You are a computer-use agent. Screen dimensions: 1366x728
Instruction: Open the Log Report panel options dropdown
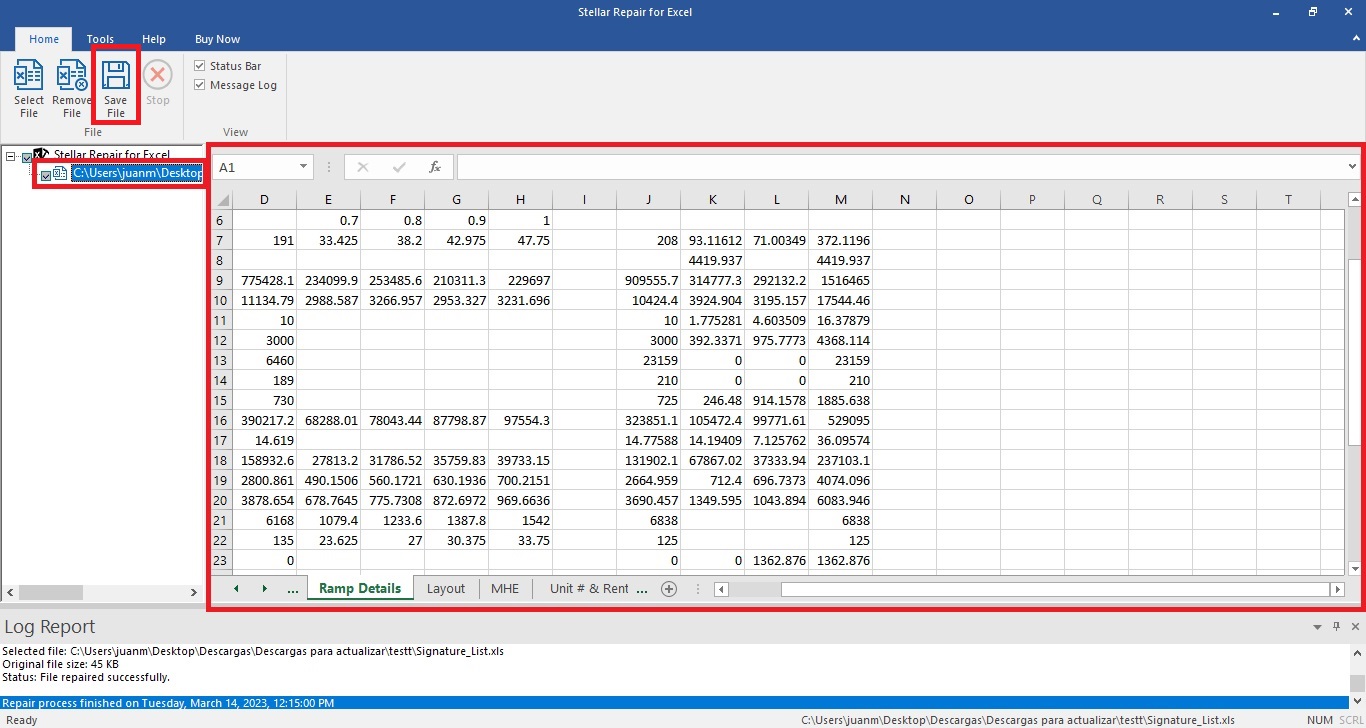pos(1317,627)
